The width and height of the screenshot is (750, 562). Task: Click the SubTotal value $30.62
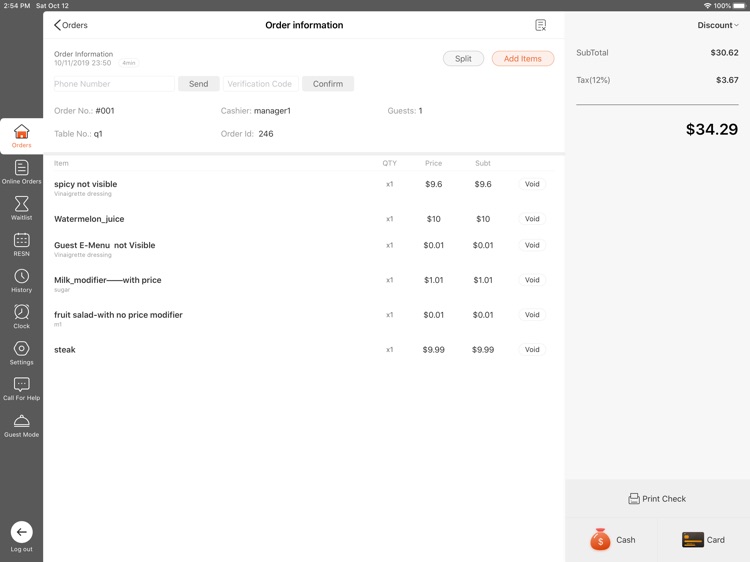(x=724, y=53)
